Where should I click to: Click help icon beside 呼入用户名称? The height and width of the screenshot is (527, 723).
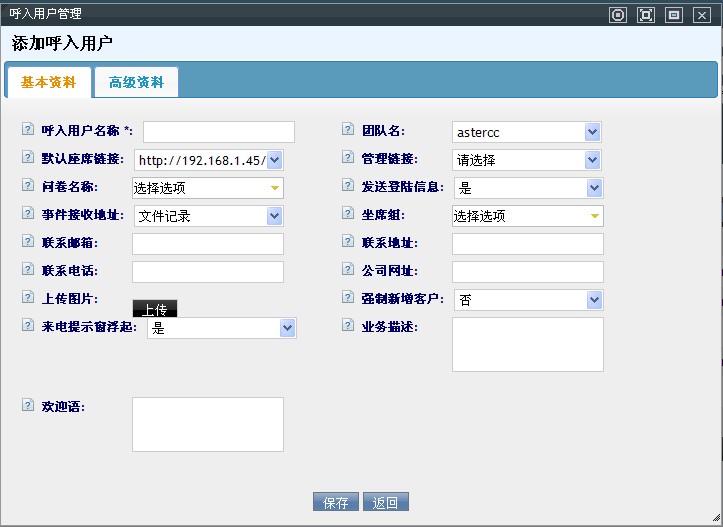(27, 130)
